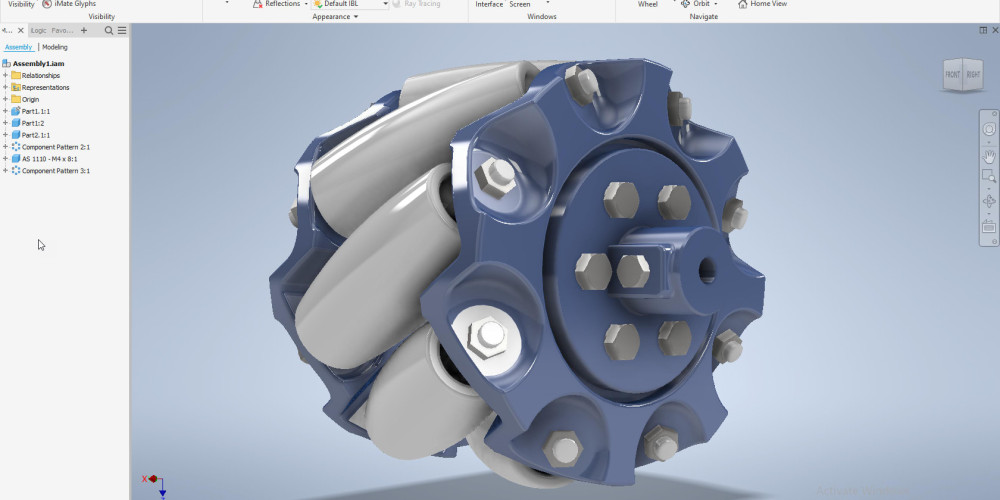
Task: Click the Full Navigation Wheel button
Action: 648,4
